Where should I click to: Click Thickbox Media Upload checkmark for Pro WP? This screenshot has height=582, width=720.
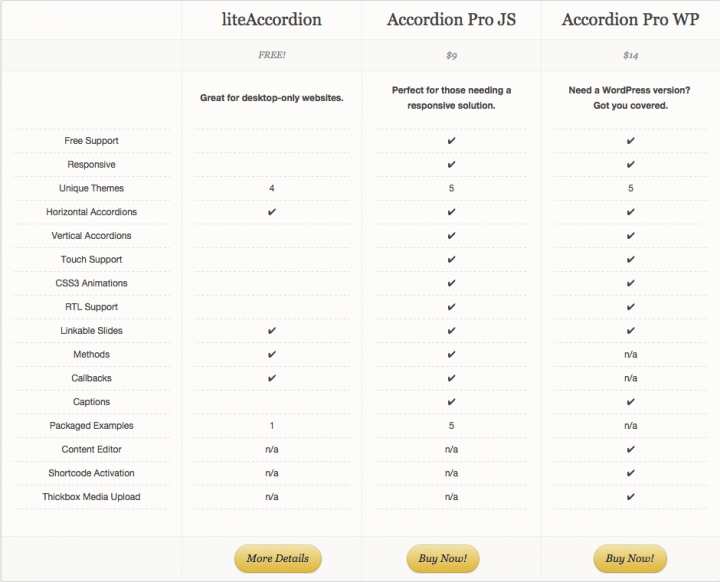pyautogui.click(x=630, y=497)
